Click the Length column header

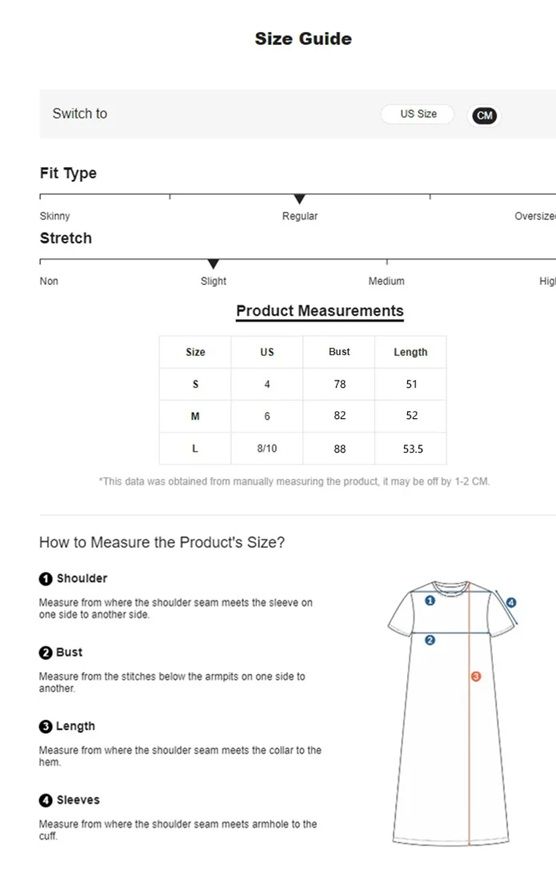(411, 352)
